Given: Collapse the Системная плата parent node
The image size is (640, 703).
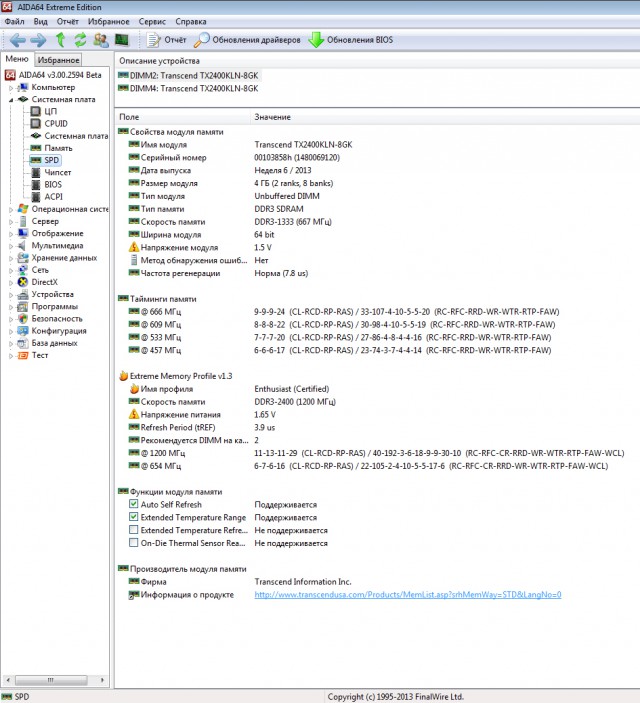Looking at the screenshot, I should coord(11,100).
